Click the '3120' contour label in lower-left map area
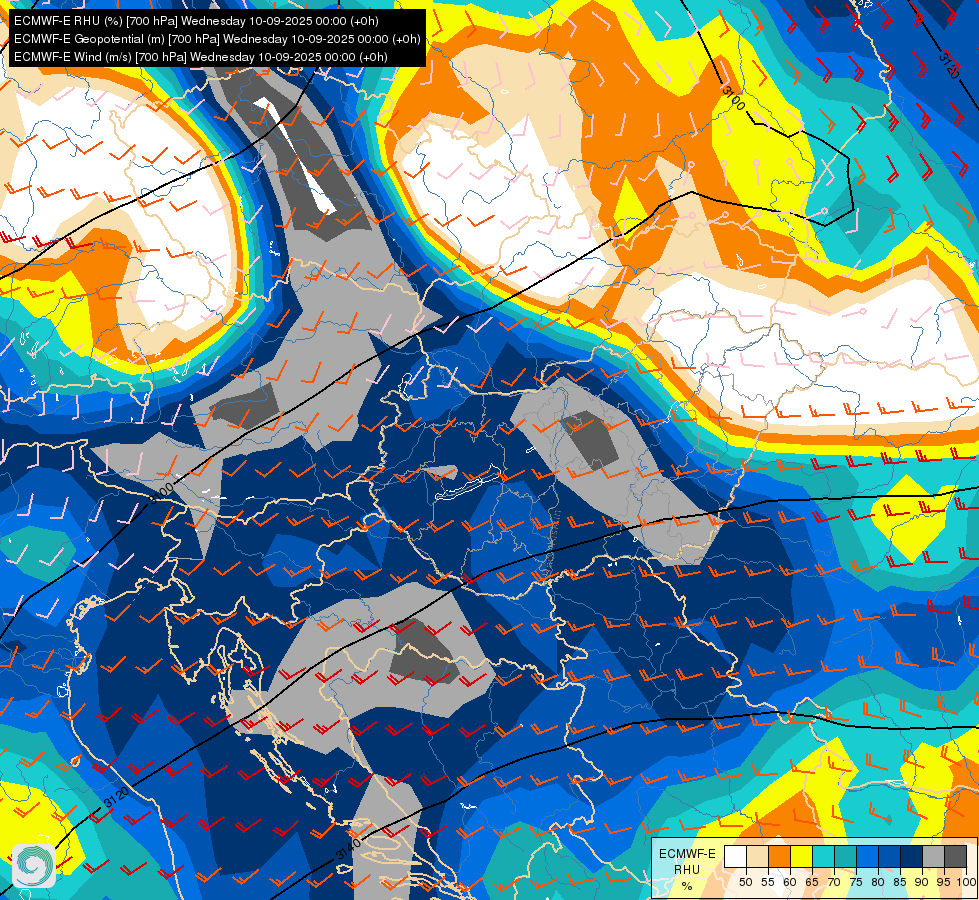979x900 pixels. tap(116, 797)
